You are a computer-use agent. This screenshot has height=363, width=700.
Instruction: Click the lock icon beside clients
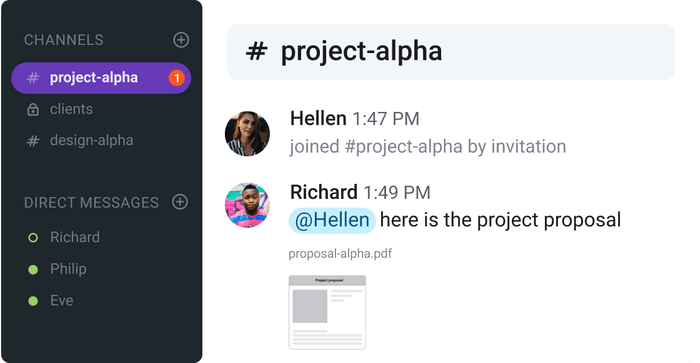click(33, 109)
